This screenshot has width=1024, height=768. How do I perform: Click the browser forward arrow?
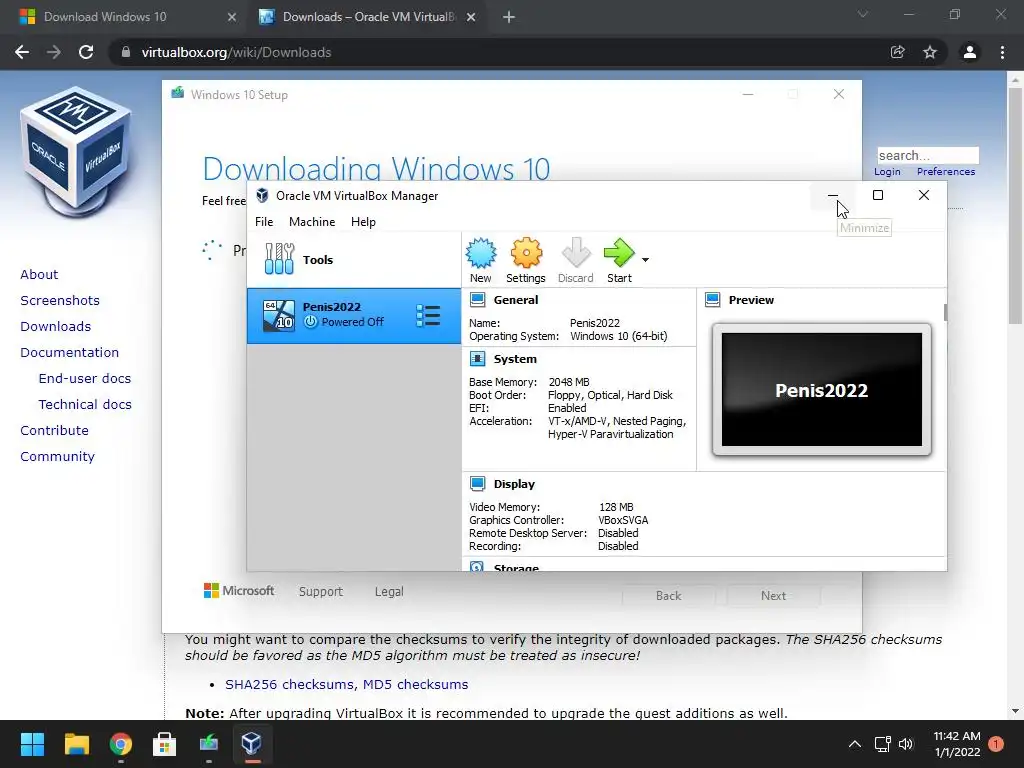[54, 52]
